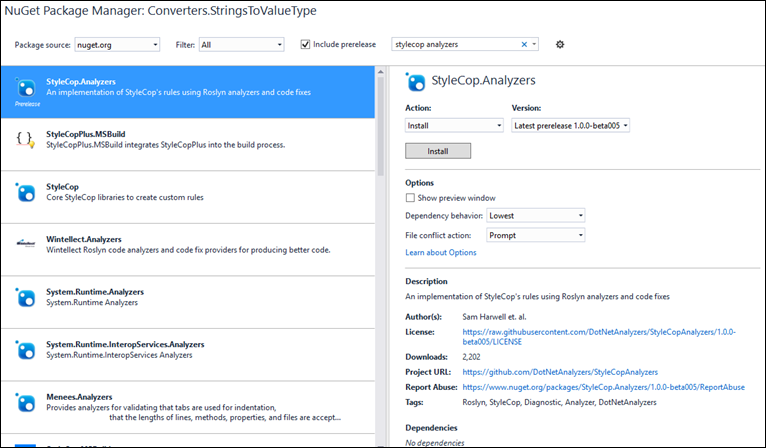
Task: Open the Learn about Options link
Action: coord(440,253)
